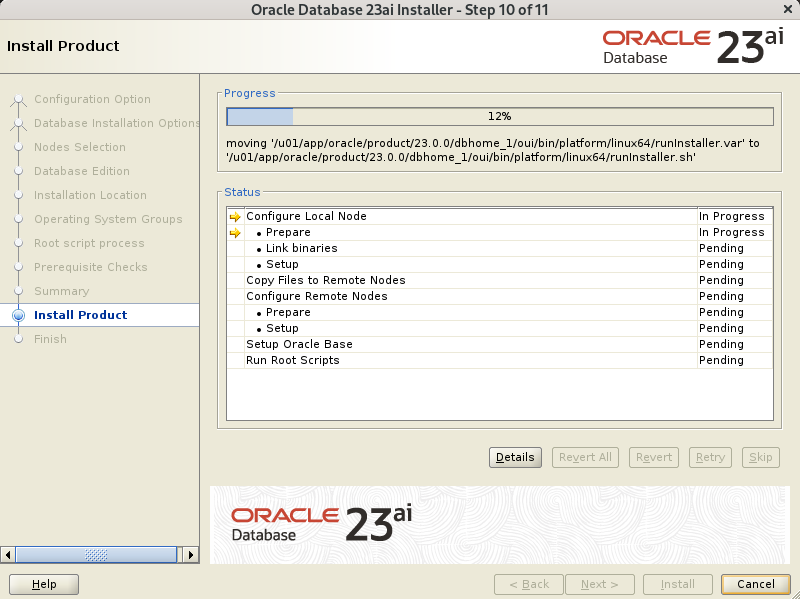This screenshot has height=599, width=800.
Task: Select the Configuration Option step
Action: pos(92,99)
